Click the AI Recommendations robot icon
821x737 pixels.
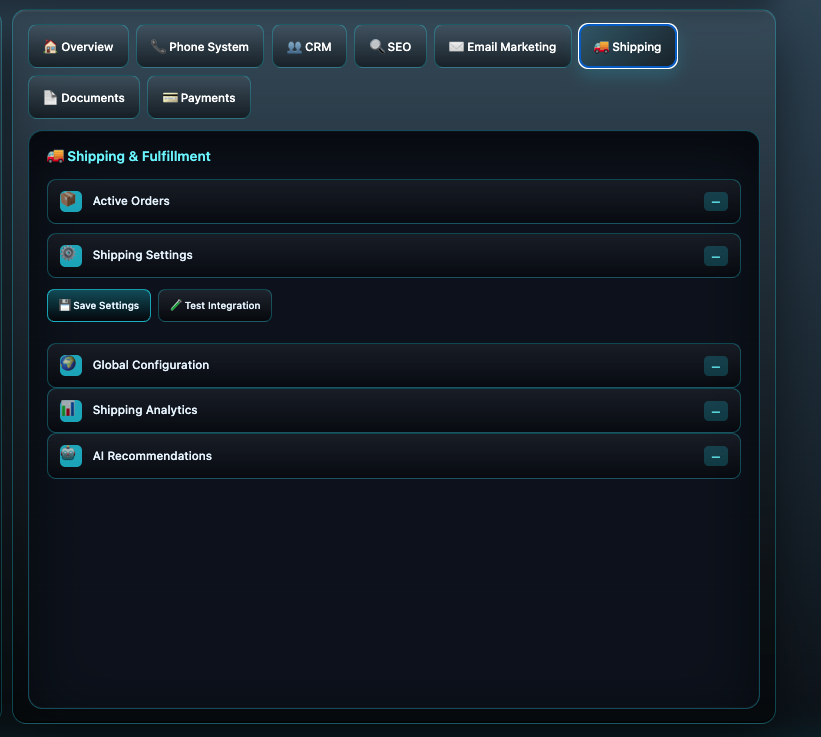70,456
